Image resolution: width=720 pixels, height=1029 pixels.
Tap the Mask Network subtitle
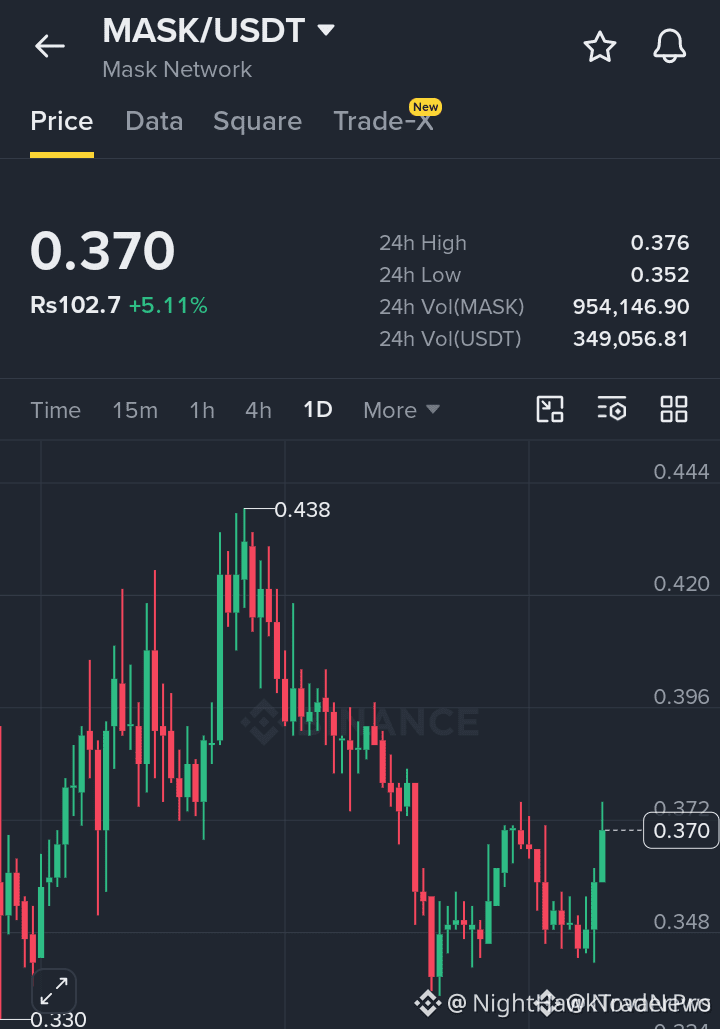[x=177, y=70]
